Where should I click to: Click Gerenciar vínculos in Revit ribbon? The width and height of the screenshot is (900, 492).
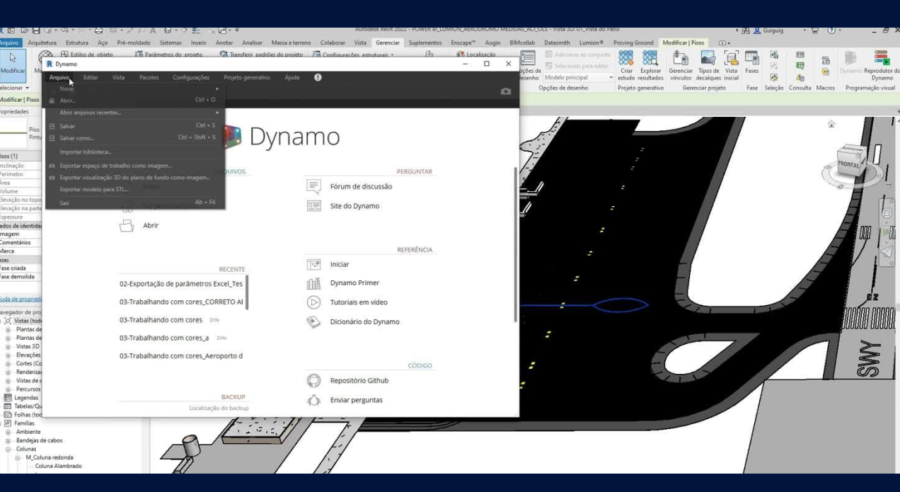tap(680, 65)
